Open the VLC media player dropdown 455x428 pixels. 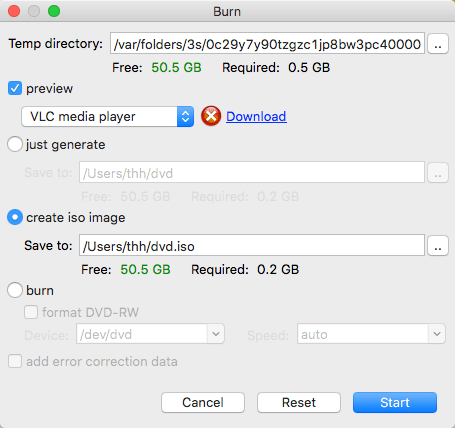(107, 116)
